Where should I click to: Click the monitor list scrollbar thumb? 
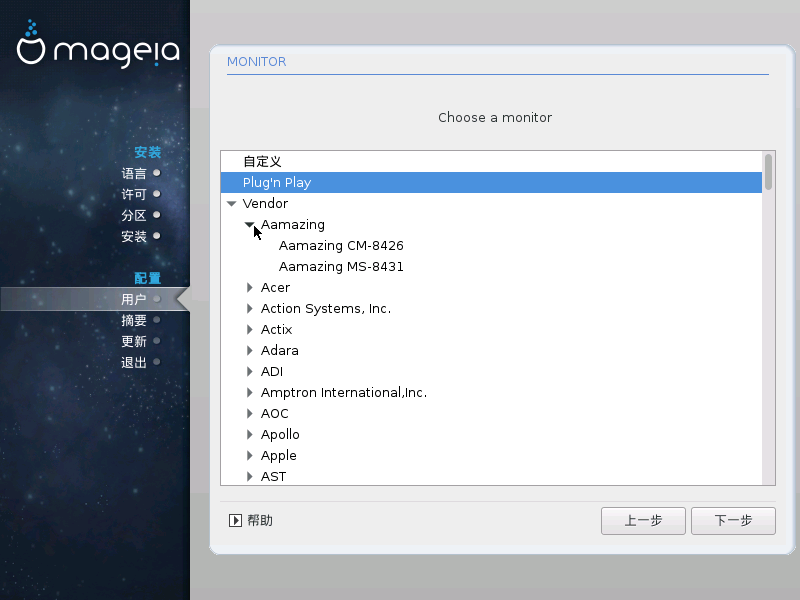coord(768,171)
